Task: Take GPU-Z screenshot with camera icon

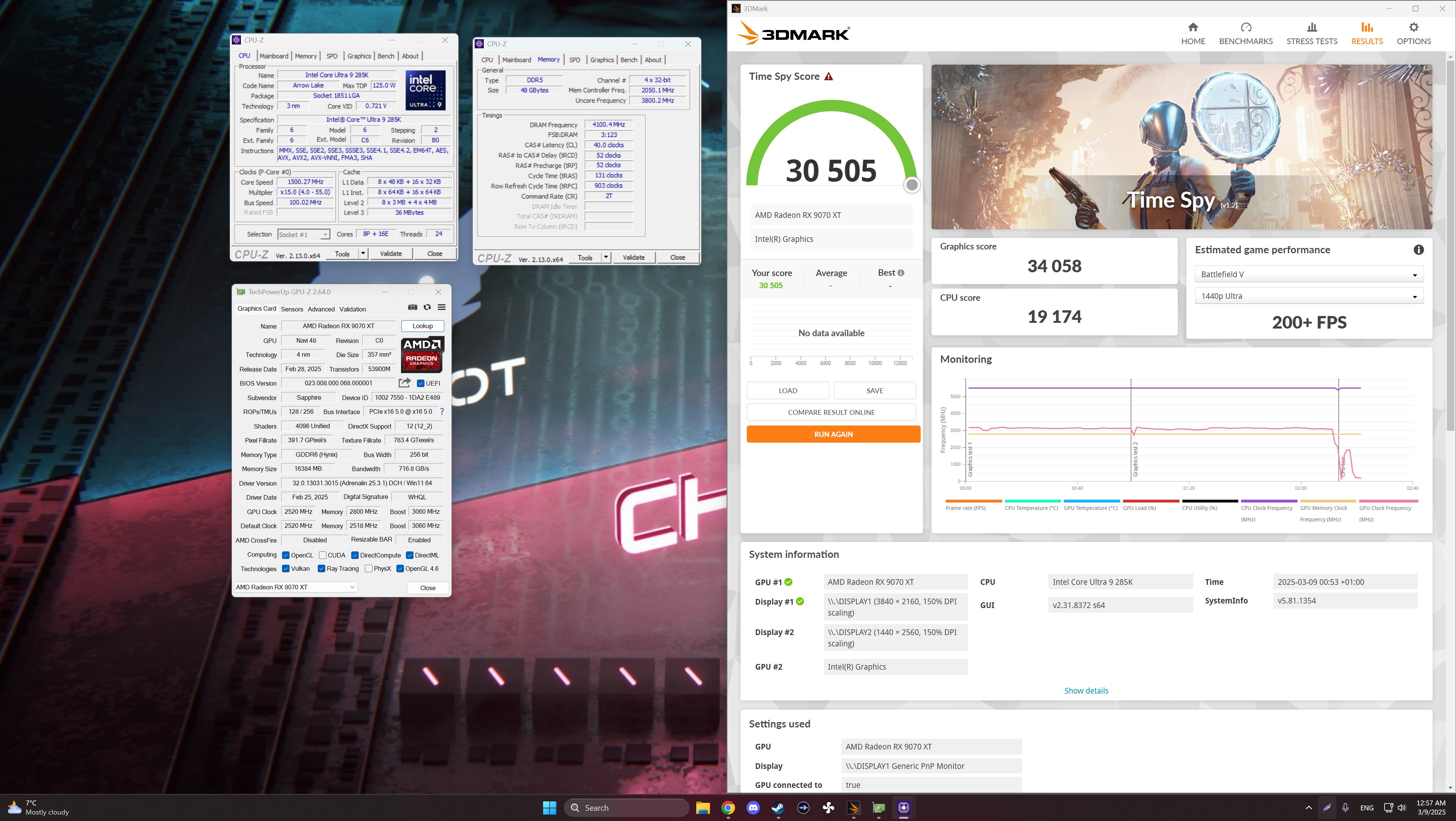Action: pos(413,307)
